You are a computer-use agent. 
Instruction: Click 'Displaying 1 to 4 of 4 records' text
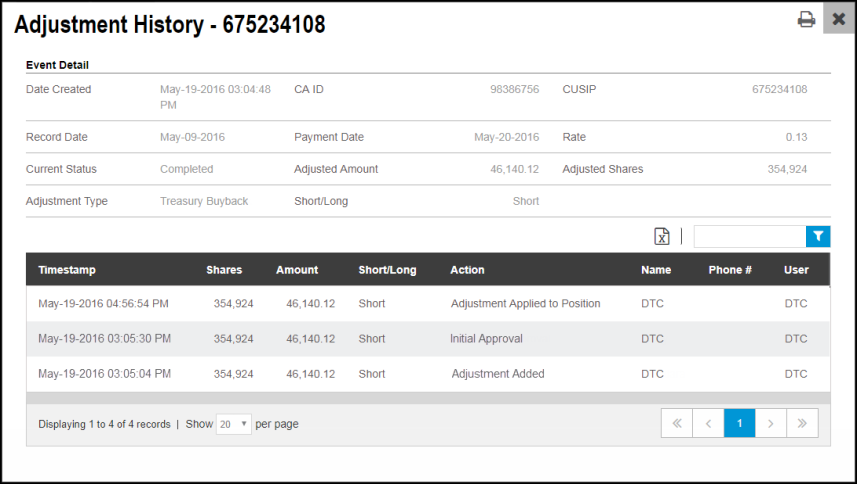[x=104, y=424]
